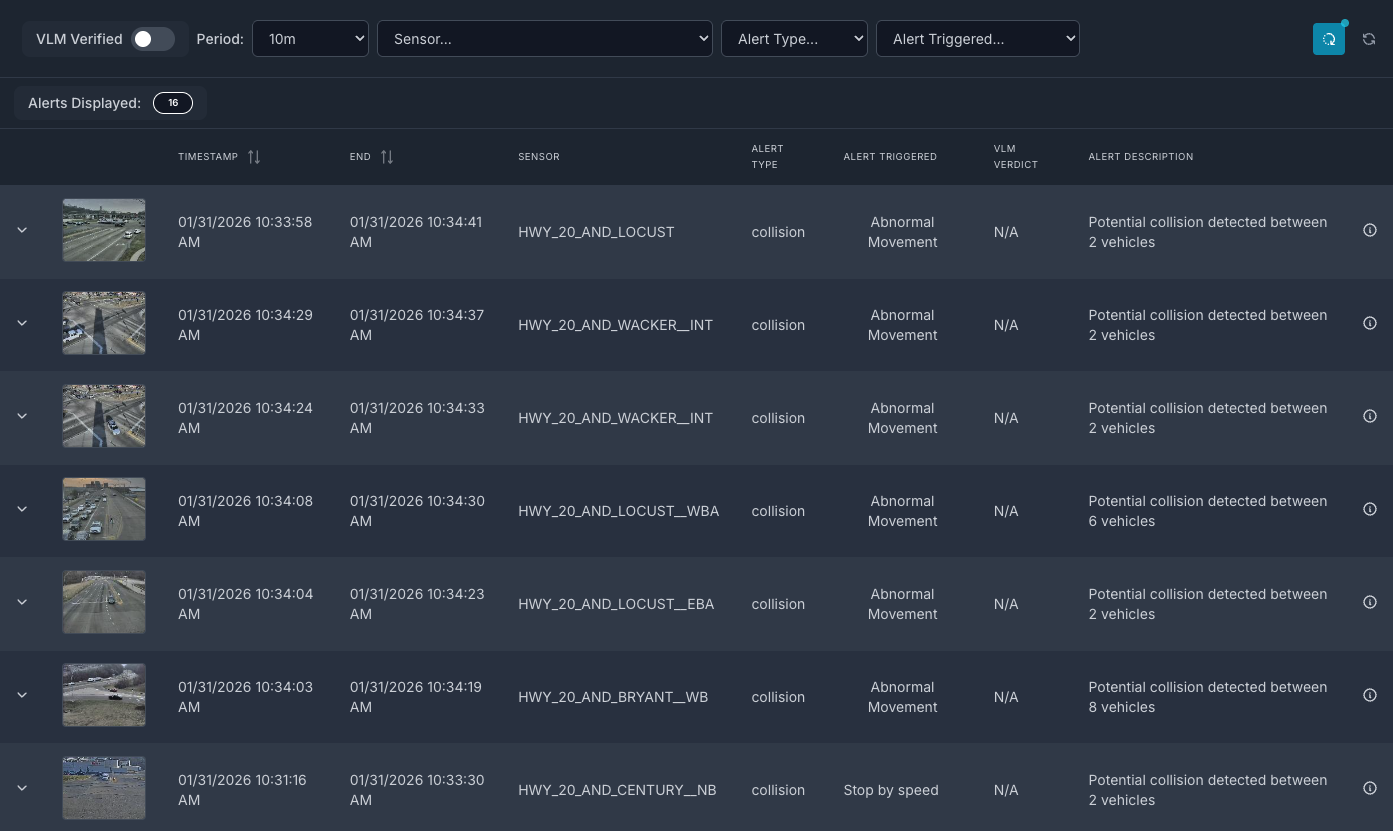Open the Alert Type filter dropdown
Screen dimensions: 1393x831
[793, 39]
